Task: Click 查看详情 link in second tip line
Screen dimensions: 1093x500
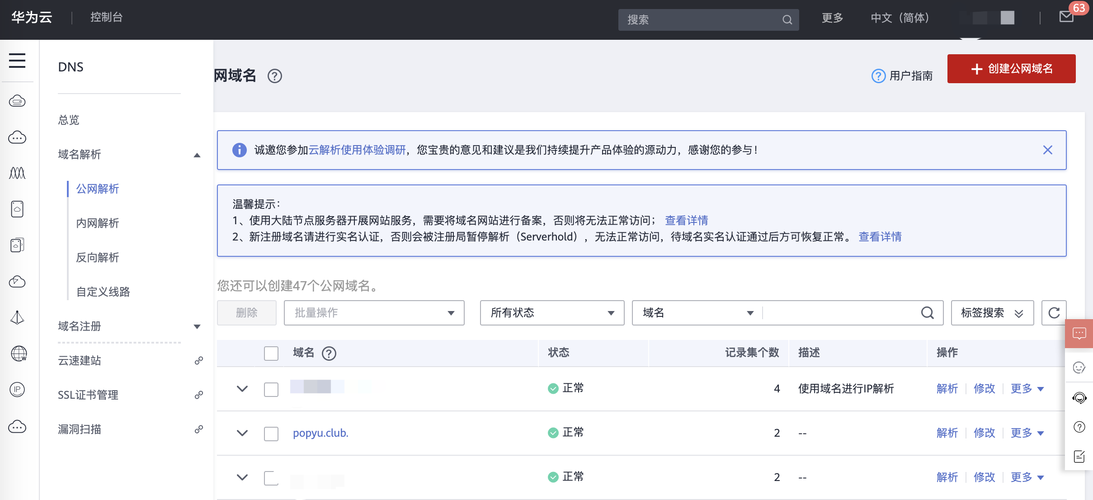Action: point(880,236)
